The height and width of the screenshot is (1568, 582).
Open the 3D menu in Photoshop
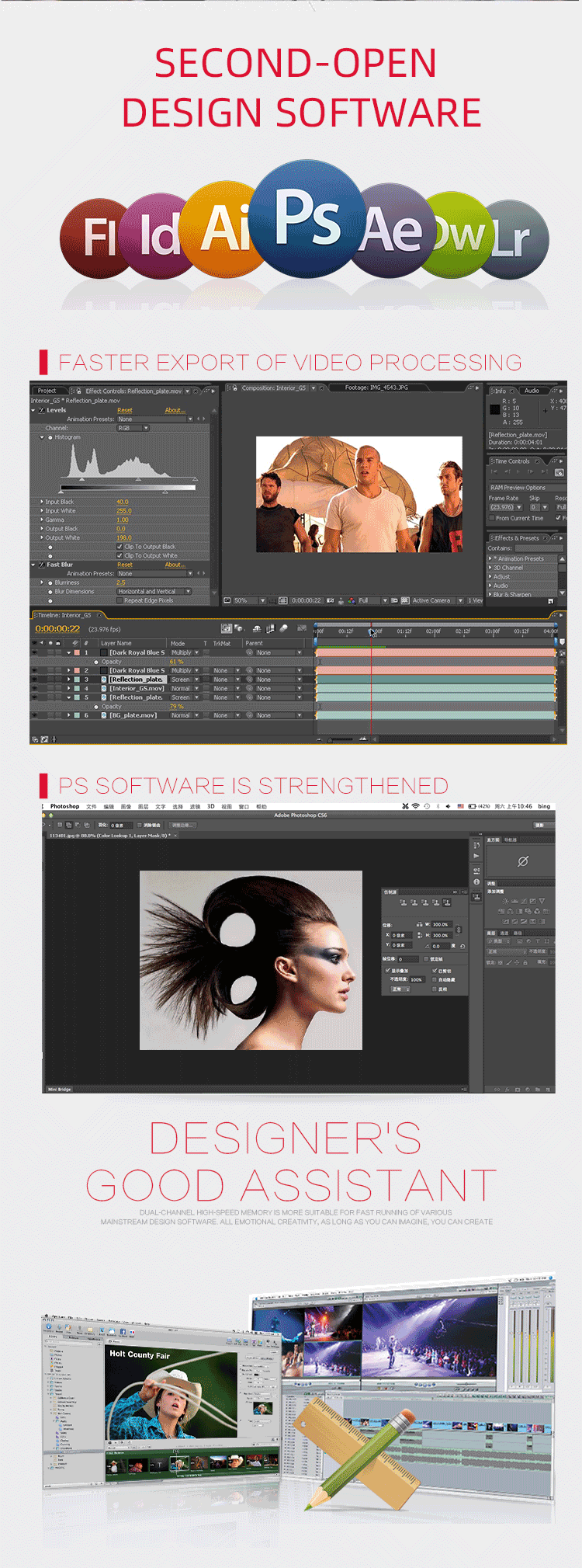point(210,806)
